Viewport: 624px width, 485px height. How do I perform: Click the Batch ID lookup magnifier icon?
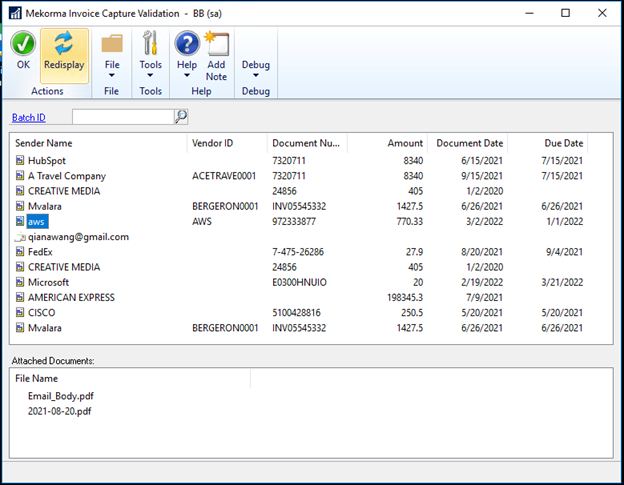click(x=181, y=117)
